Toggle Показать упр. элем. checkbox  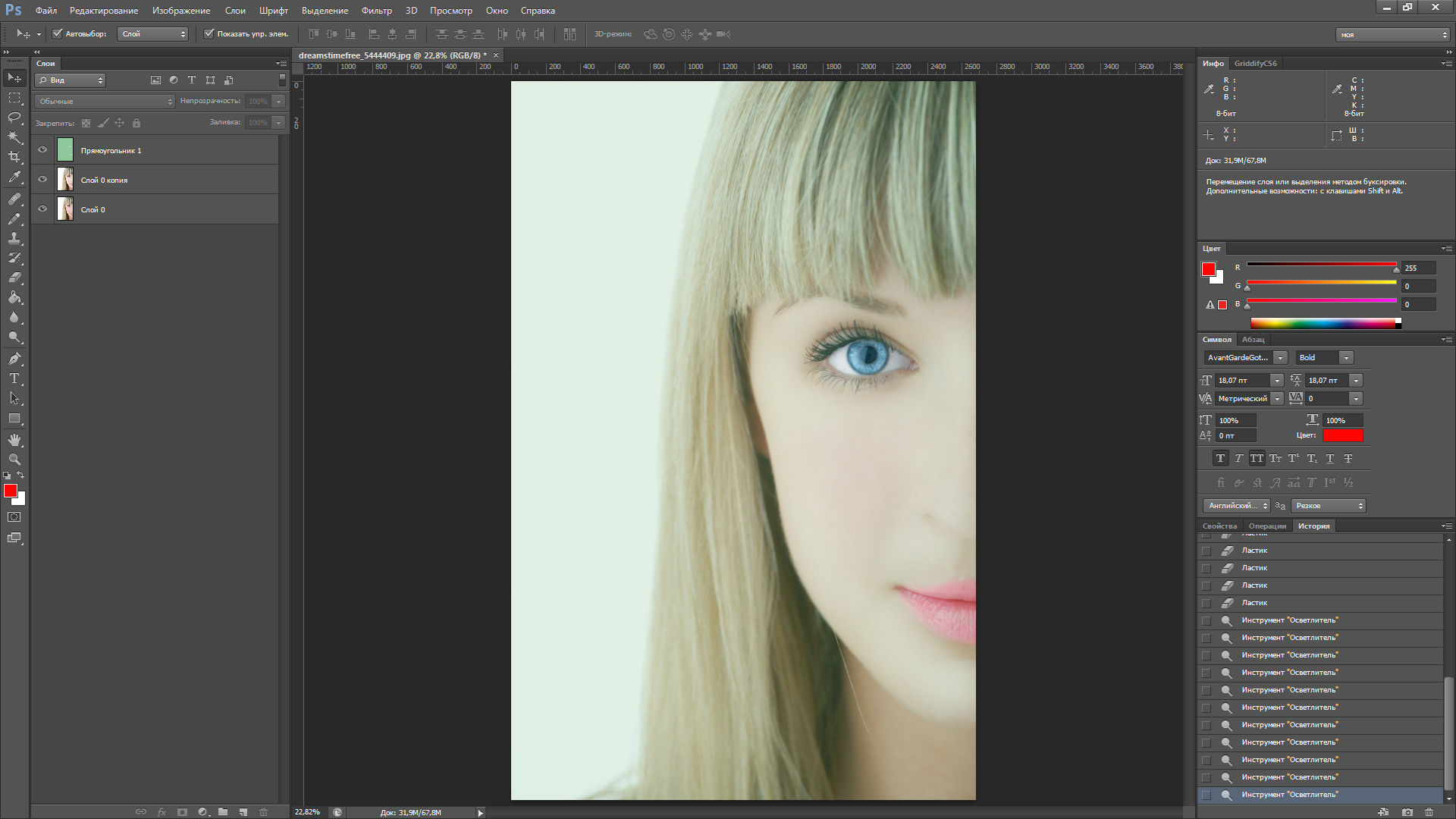(209, 33)
